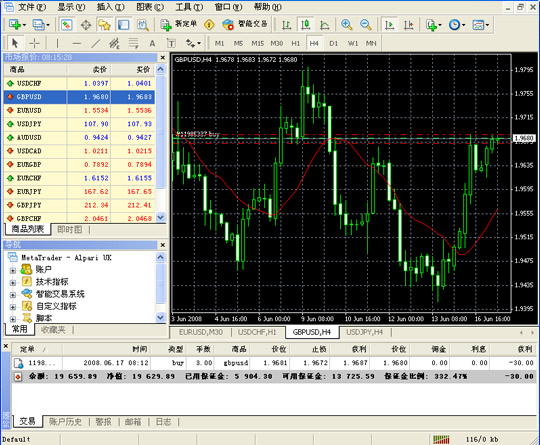Open the new chart dropdown arrow
This screenshot has height=445, width=540.
(x=24, y=25)
